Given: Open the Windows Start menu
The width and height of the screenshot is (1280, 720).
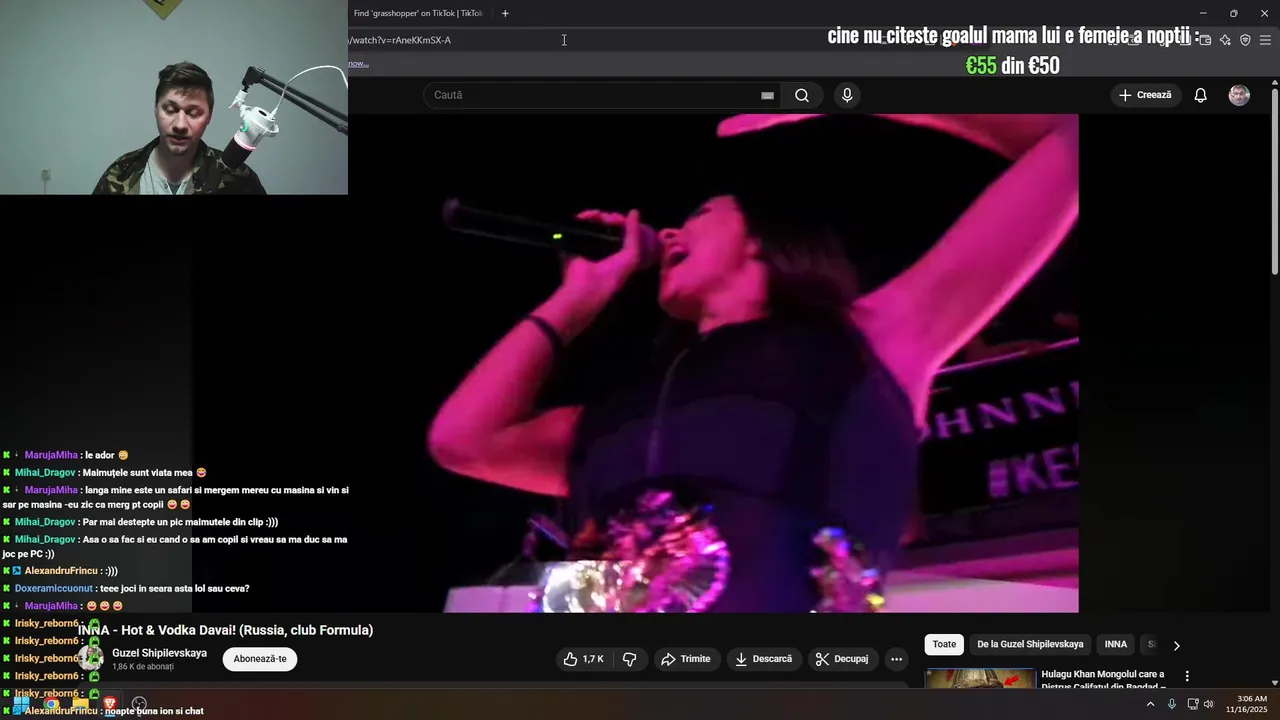Looking at the screenshot, I should 21,704.
